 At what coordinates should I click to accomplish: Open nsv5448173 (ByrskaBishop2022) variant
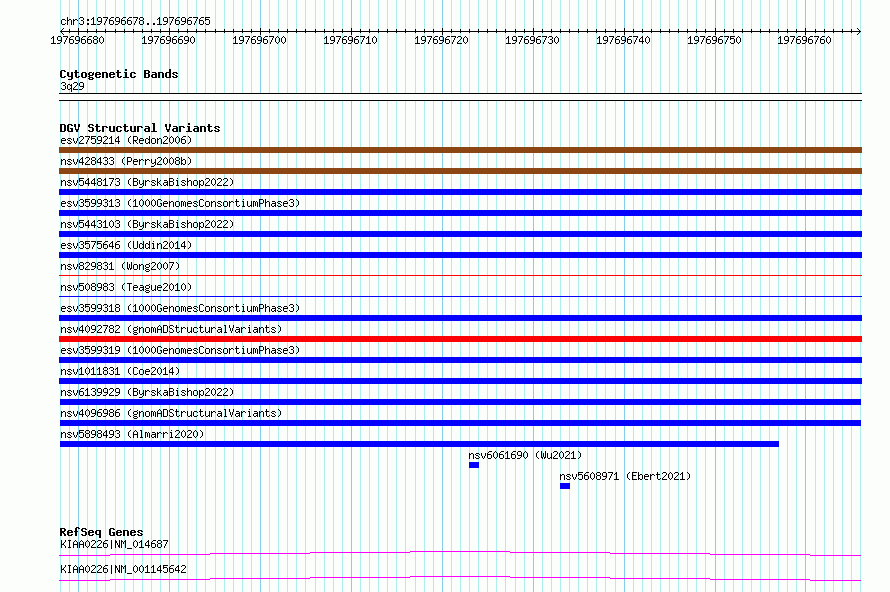coord(147,182)
